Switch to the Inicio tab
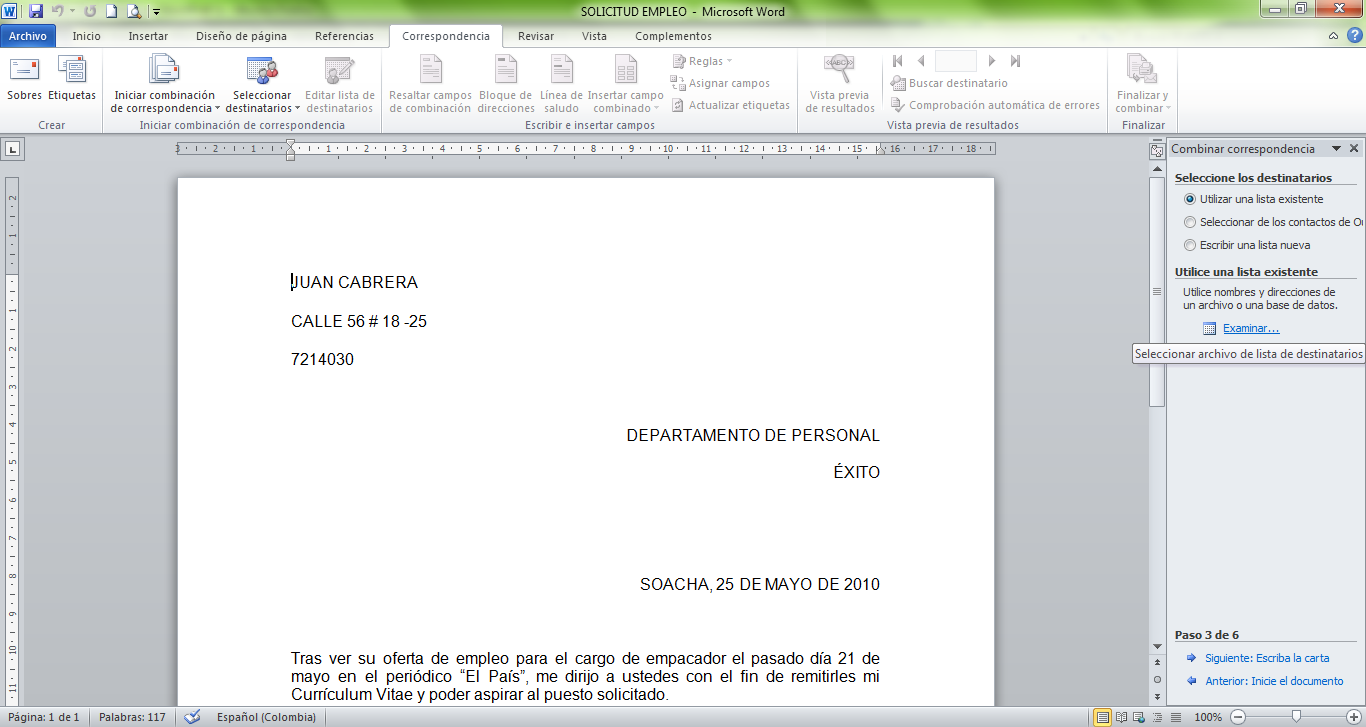The width and height of the screenshot is (1366, 727). click(87, 36)
